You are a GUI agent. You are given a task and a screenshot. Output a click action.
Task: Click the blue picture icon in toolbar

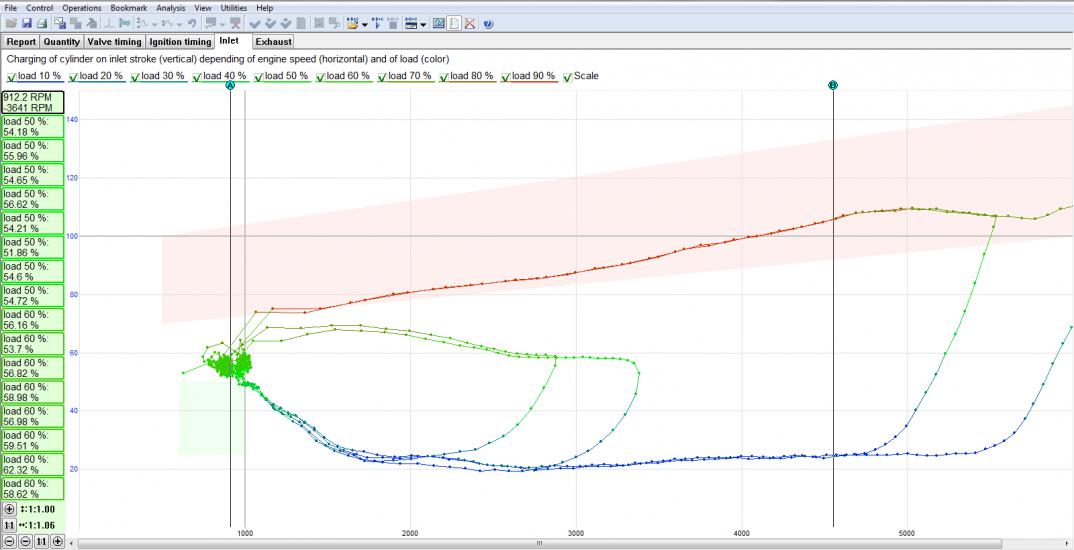click(439, 23)
